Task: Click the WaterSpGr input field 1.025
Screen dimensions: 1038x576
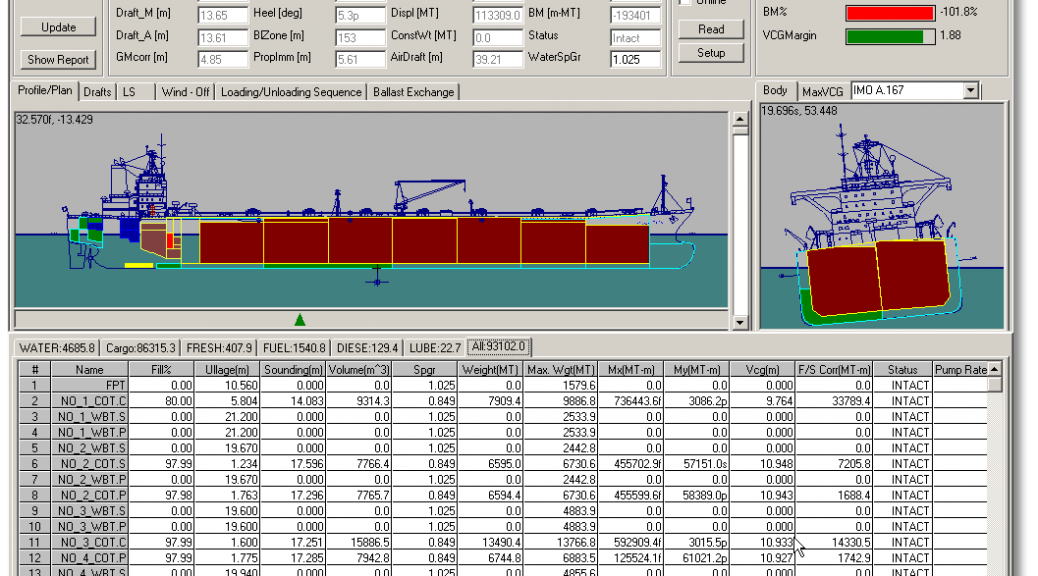Action: click(x=636, y=60)
